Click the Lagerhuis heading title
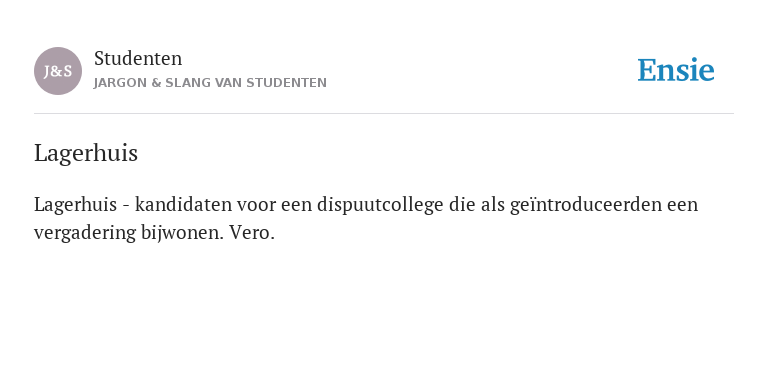The image size is (768, 384). (x=86, y=154)
